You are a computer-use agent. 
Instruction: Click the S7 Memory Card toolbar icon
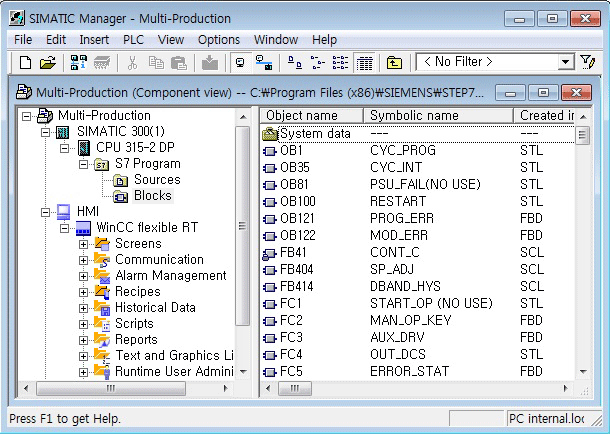(x=102, y=62)
